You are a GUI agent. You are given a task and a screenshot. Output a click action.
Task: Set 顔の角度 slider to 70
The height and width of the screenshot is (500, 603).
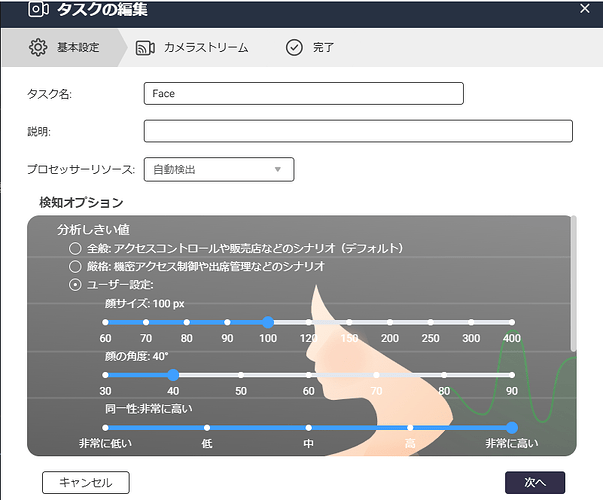point(376,375)
